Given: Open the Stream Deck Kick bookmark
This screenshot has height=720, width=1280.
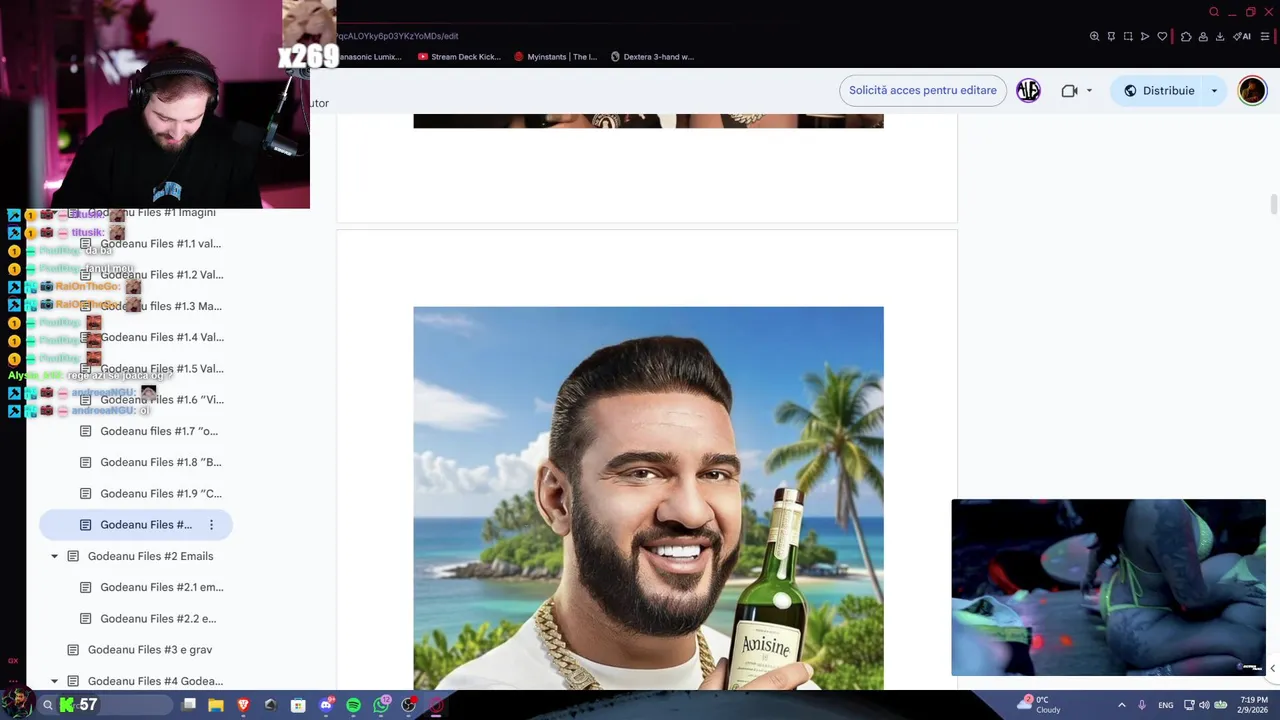Looking at the screenshot, I should point(459,57).
